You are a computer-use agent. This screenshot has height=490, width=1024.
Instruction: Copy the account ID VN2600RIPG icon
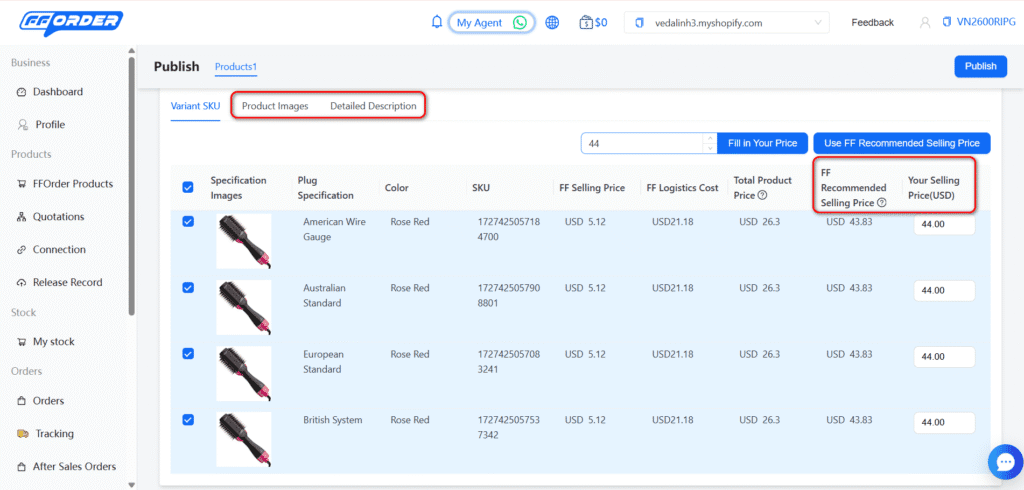tap(947, 22)
